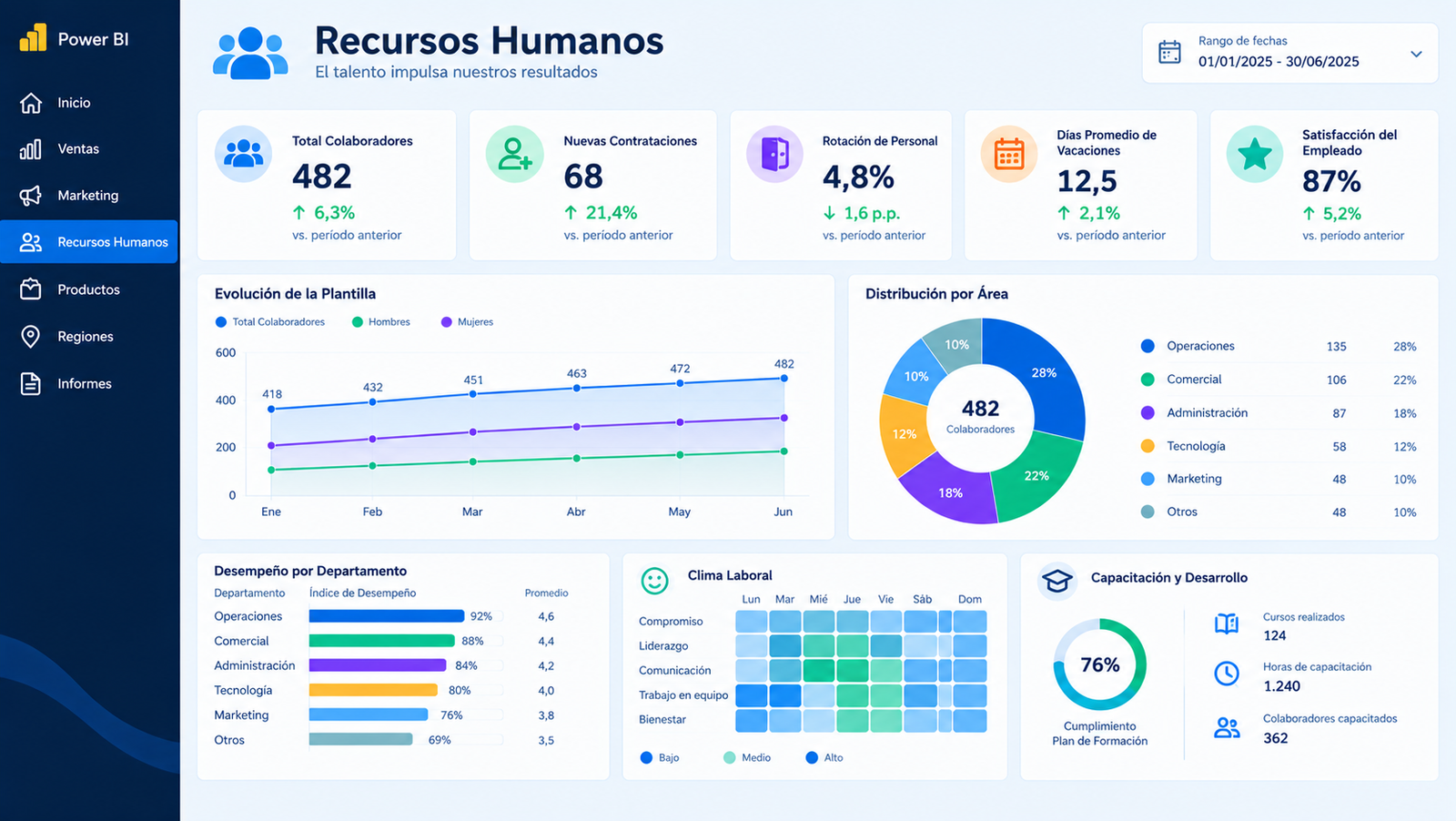
Task: Select the Ventas bar chart icon
Action: [31, 149]
